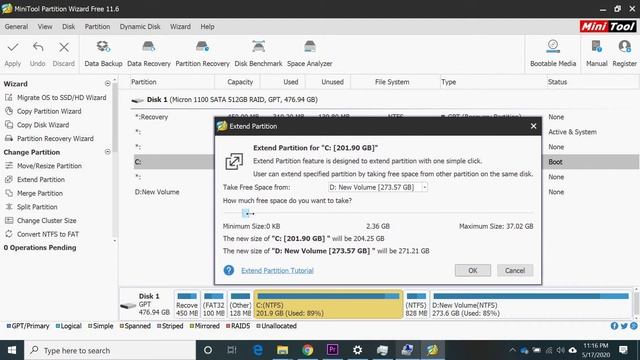640x360 pixels.
Task: Click the Capacity column header
Action: coord(240,82)
